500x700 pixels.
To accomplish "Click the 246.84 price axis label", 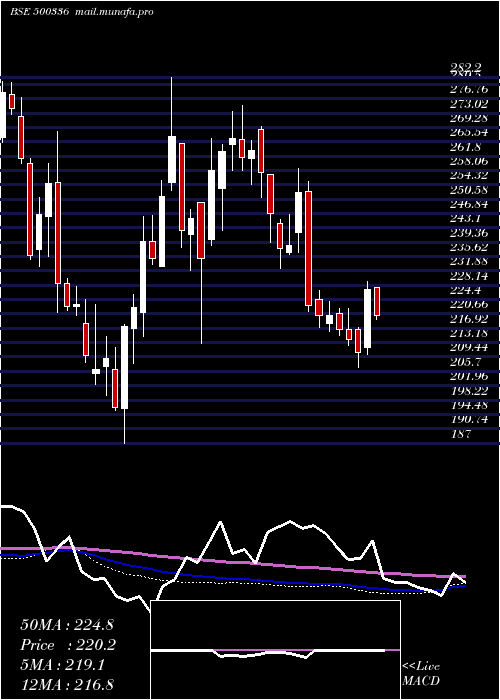I will pyautogui.click(x=469, y=204).
